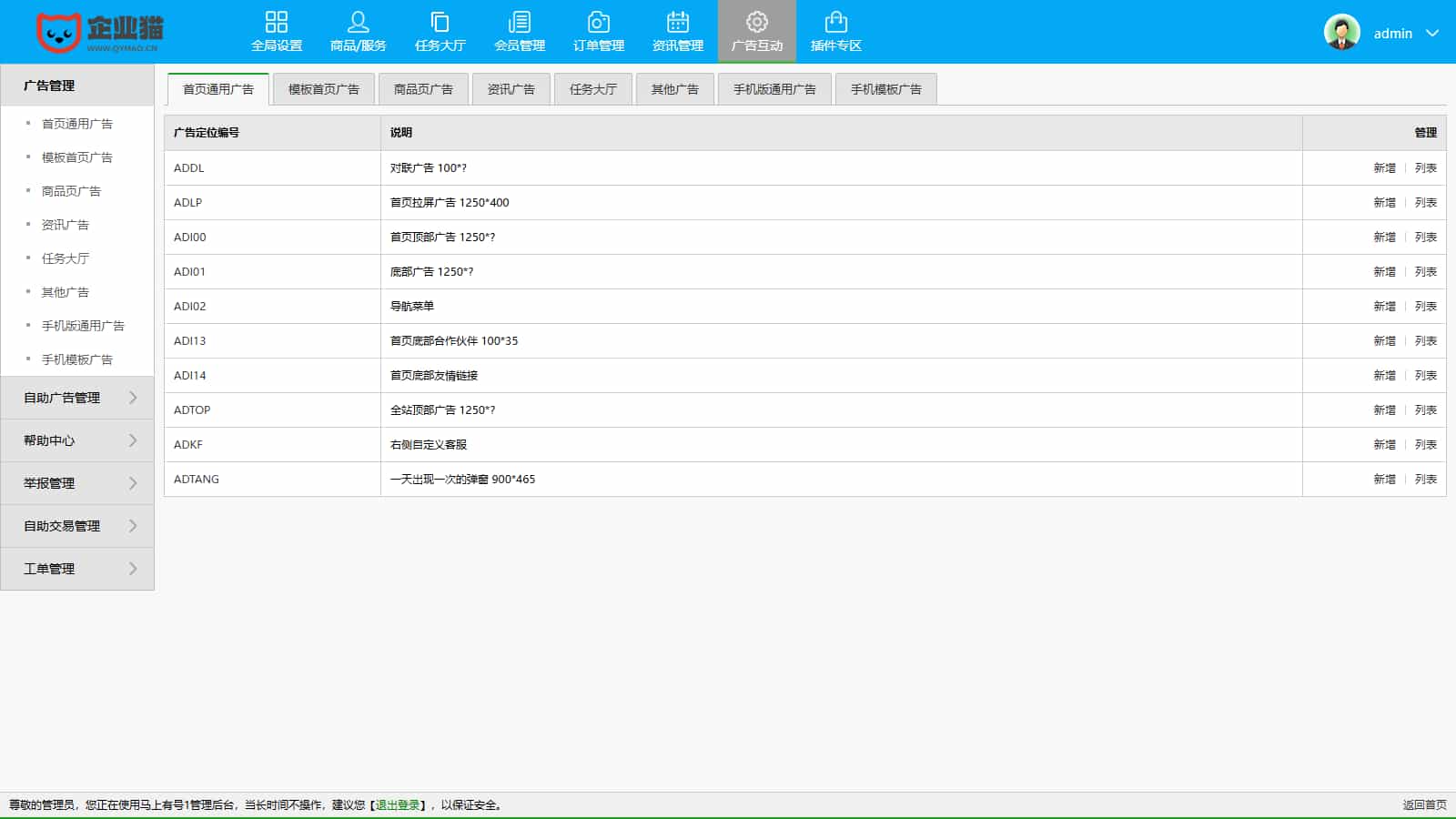Switch to the 手机版通用广告 tab
This screenshot has height=819, width=1456.
click(774, 89)
